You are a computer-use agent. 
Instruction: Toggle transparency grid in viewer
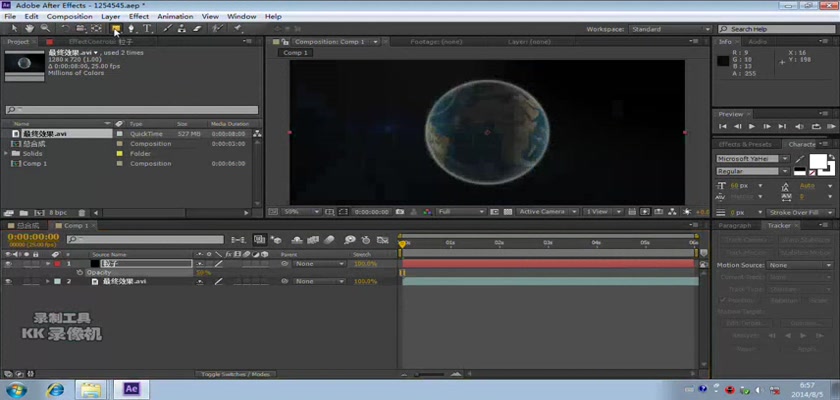point(507,212)
